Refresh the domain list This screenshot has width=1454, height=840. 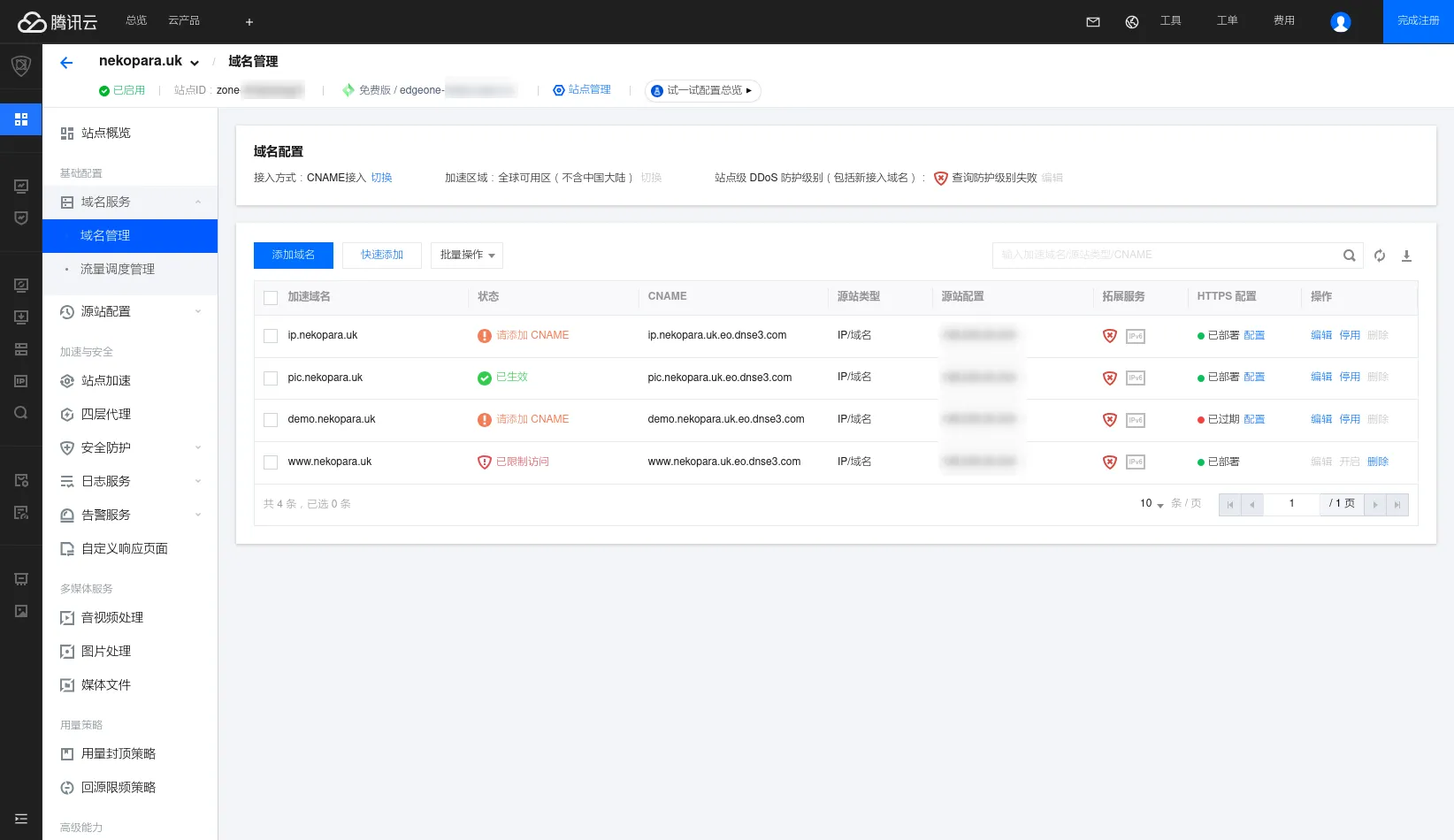(1380, 256)
